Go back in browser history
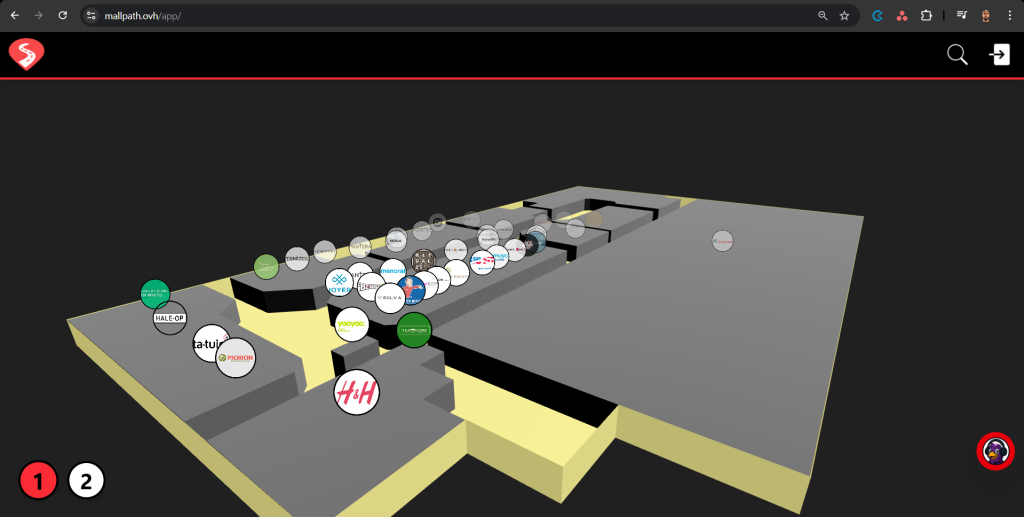This screenshot has height=517, width=1024. click(14, 16)
